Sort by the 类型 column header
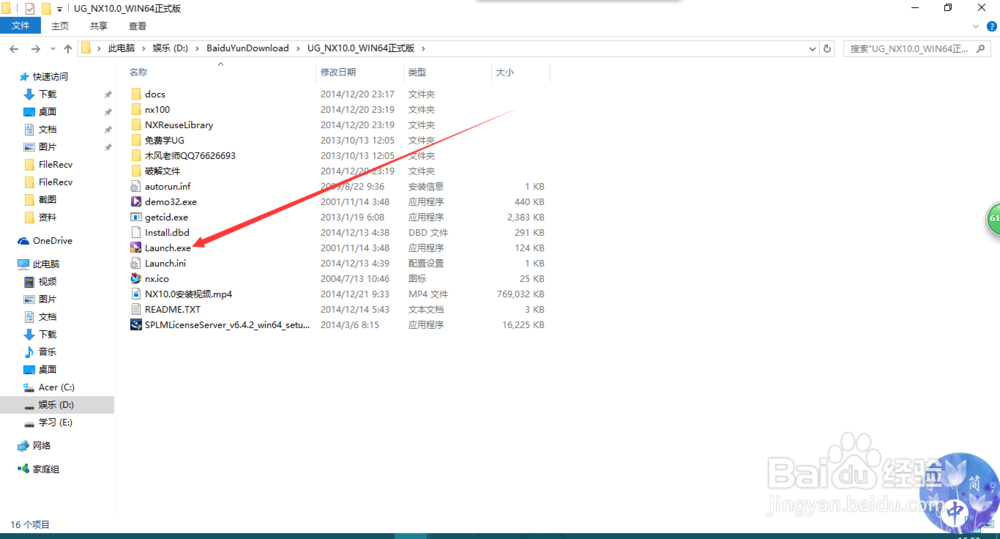The image size is (1000, 539). click(417, 72)
